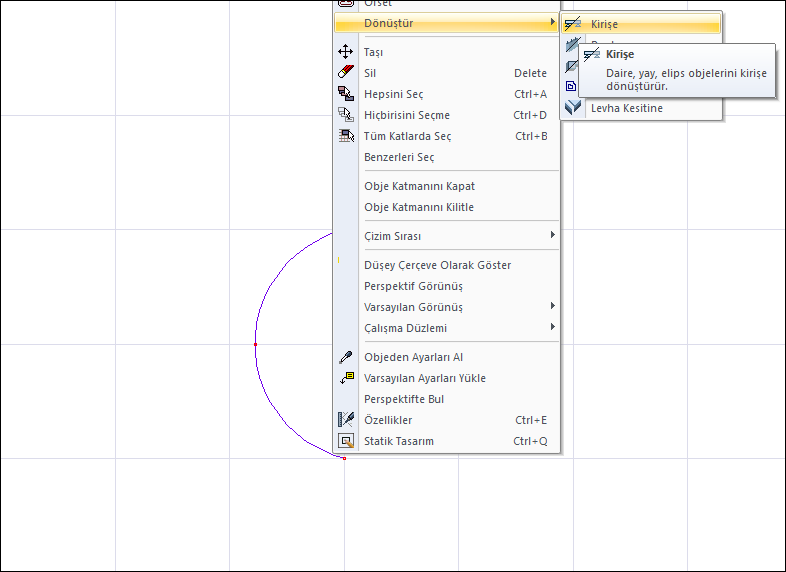Choose Levha Kesitine from the submenu
Image resolution: width=786 pixels, height=572 pixels.
pyautogui.click(x=641, y=108)
